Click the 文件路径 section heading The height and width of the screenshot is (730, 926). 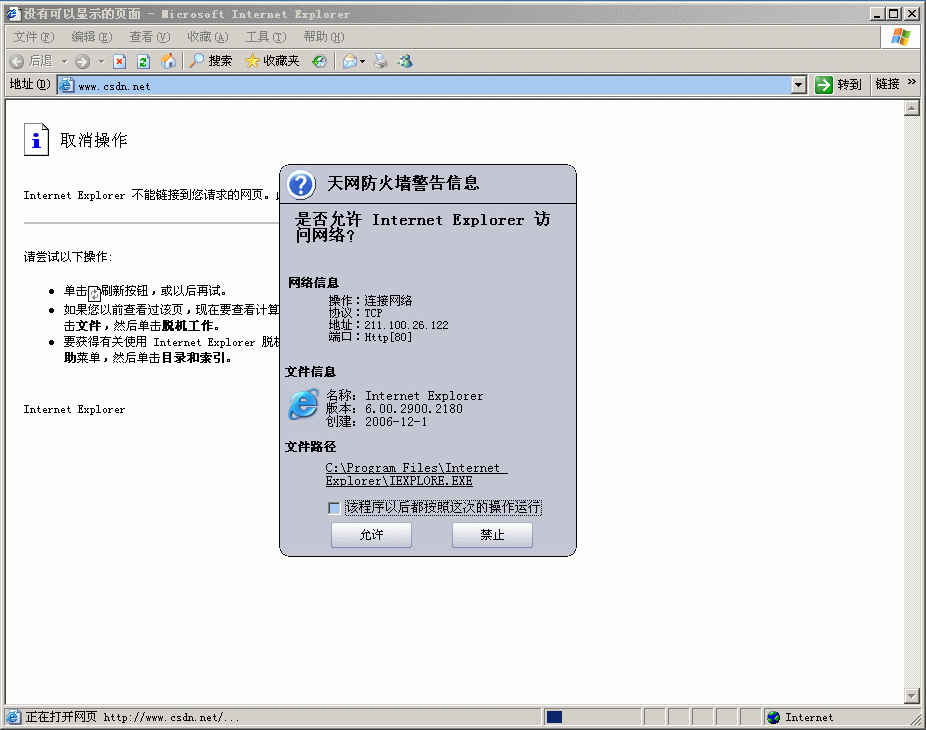click(310, 447)
